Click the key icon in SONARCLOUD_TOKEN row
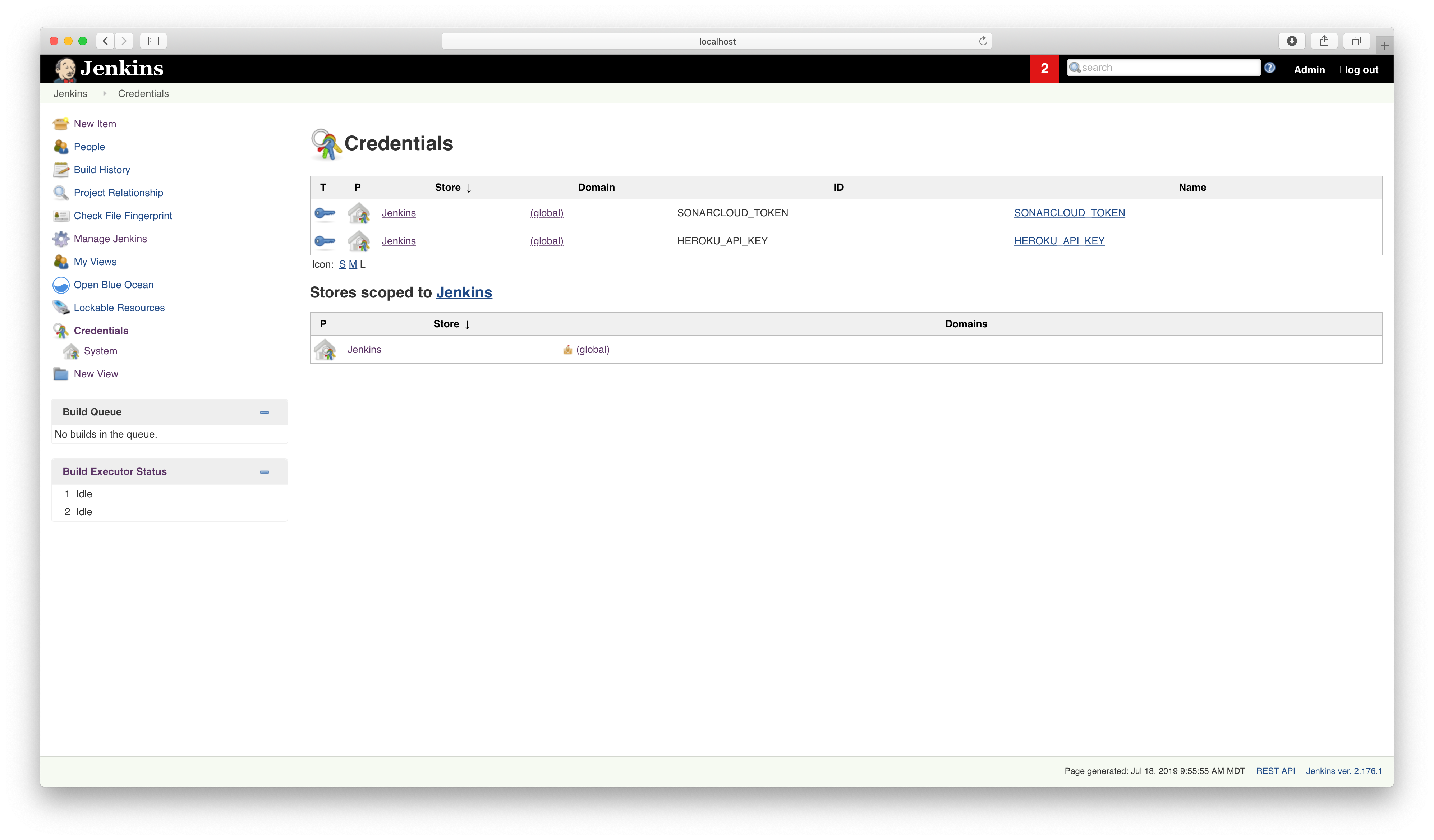The width and height of the screenshot is (1434, 840). click(325, 213)
